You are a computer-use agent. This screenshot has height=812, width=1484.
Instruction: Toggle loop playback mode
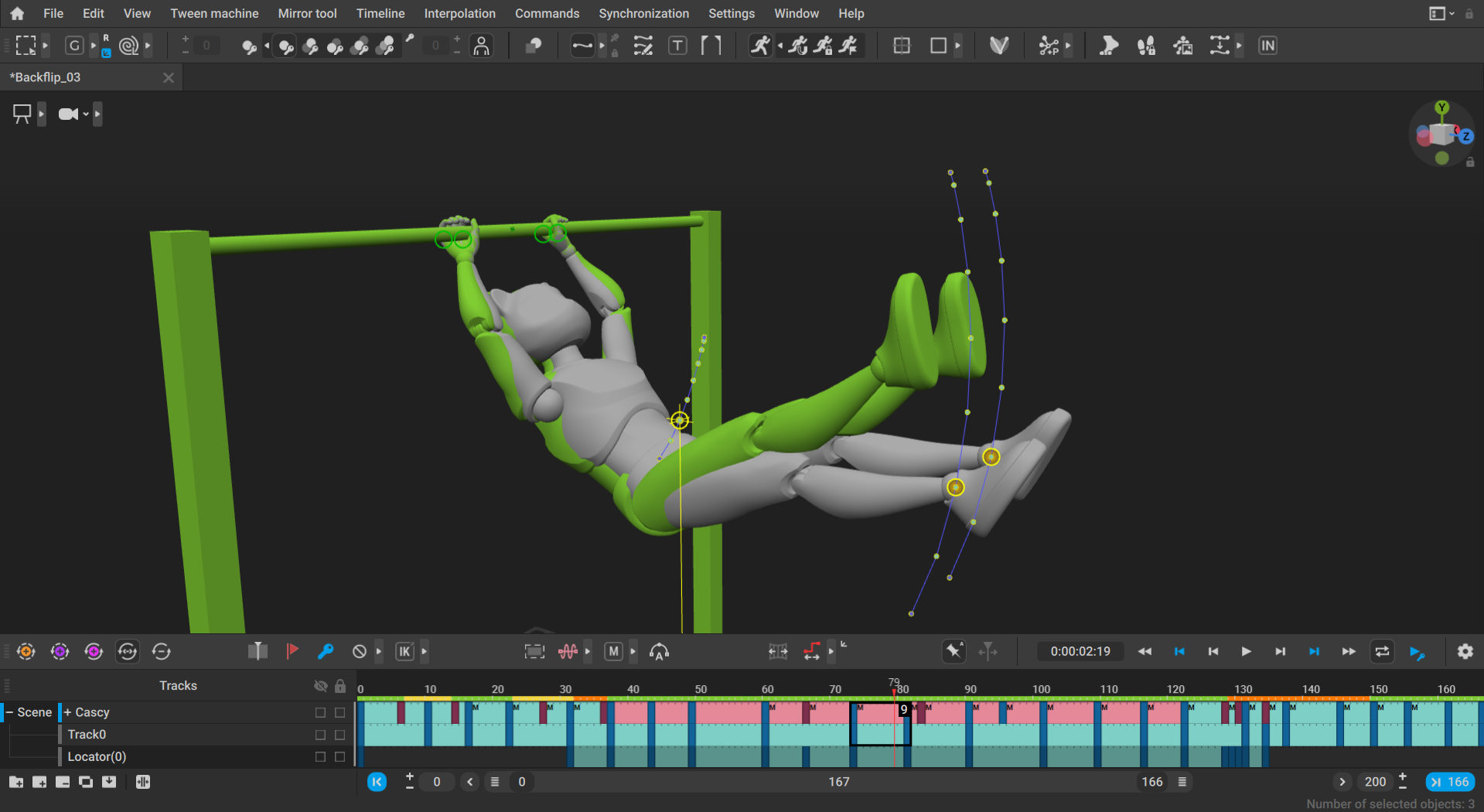[1382, 651]
